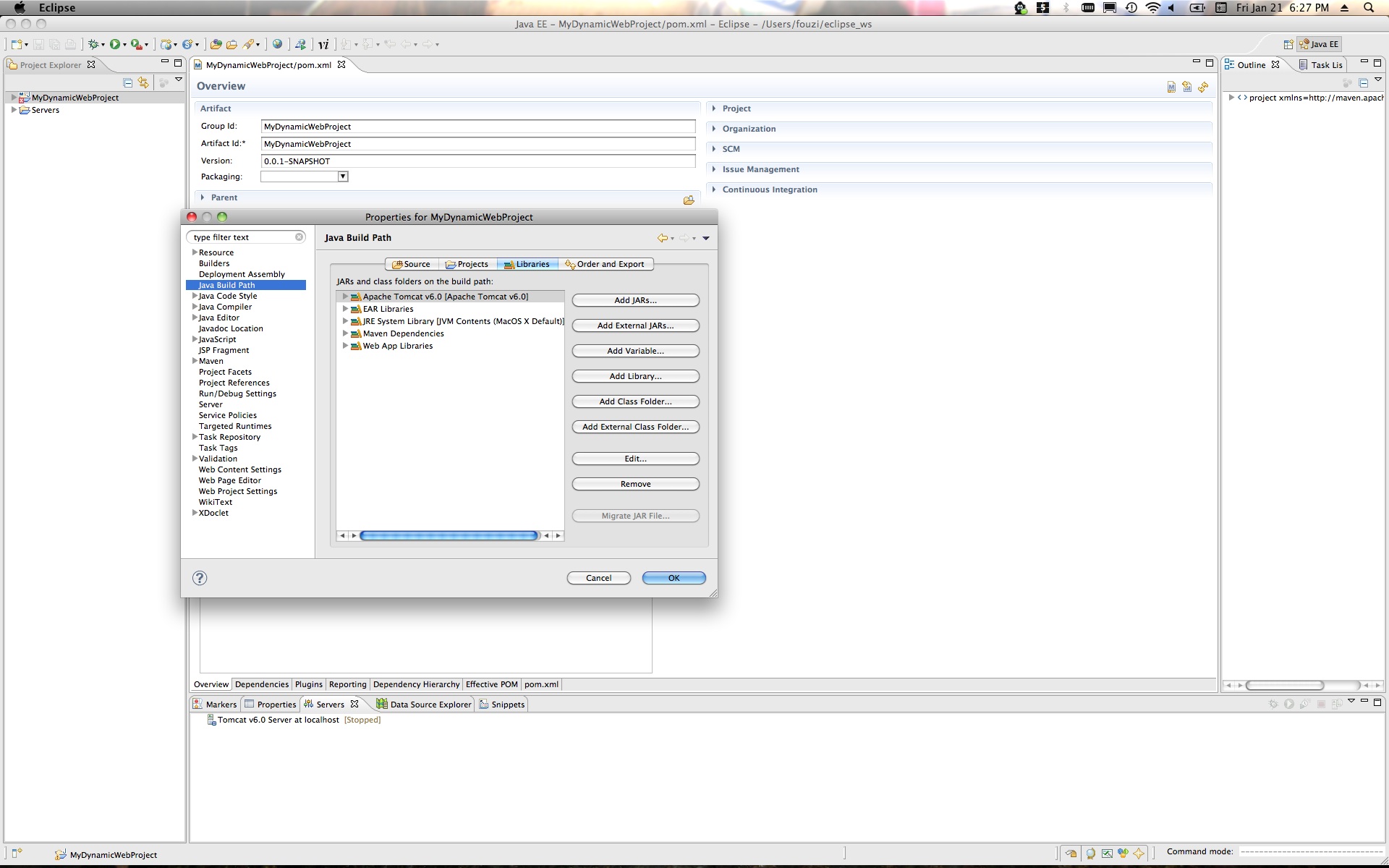Viewport: 1389px width, 868px height.
Task: Click the Version input field
Action: tap(477, 161)
